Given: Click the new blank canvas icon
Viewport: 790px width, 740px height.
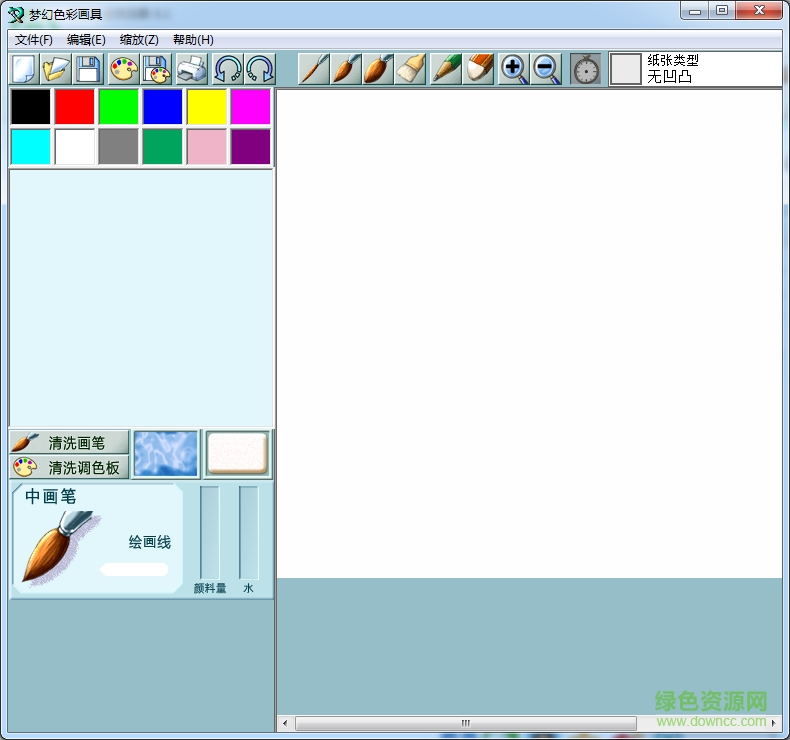Looking at the screenshot, I should 24,69.
